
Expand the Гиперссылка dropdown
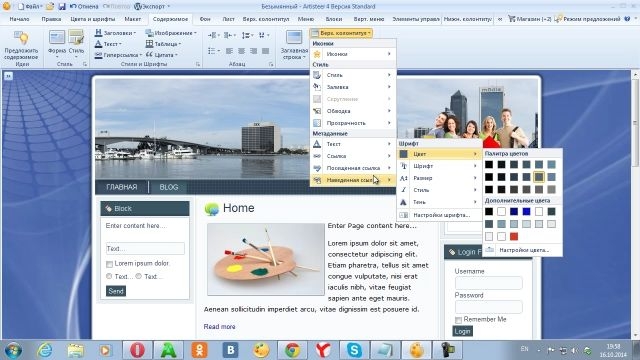(x=118, y=55)
